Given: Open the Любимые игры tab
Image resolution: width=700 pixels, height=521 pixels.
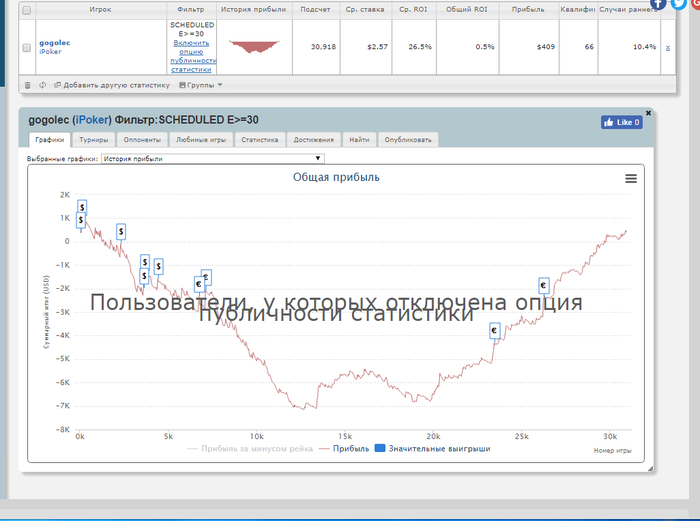Looking at the screenshot, I should (x=200, y=140).
